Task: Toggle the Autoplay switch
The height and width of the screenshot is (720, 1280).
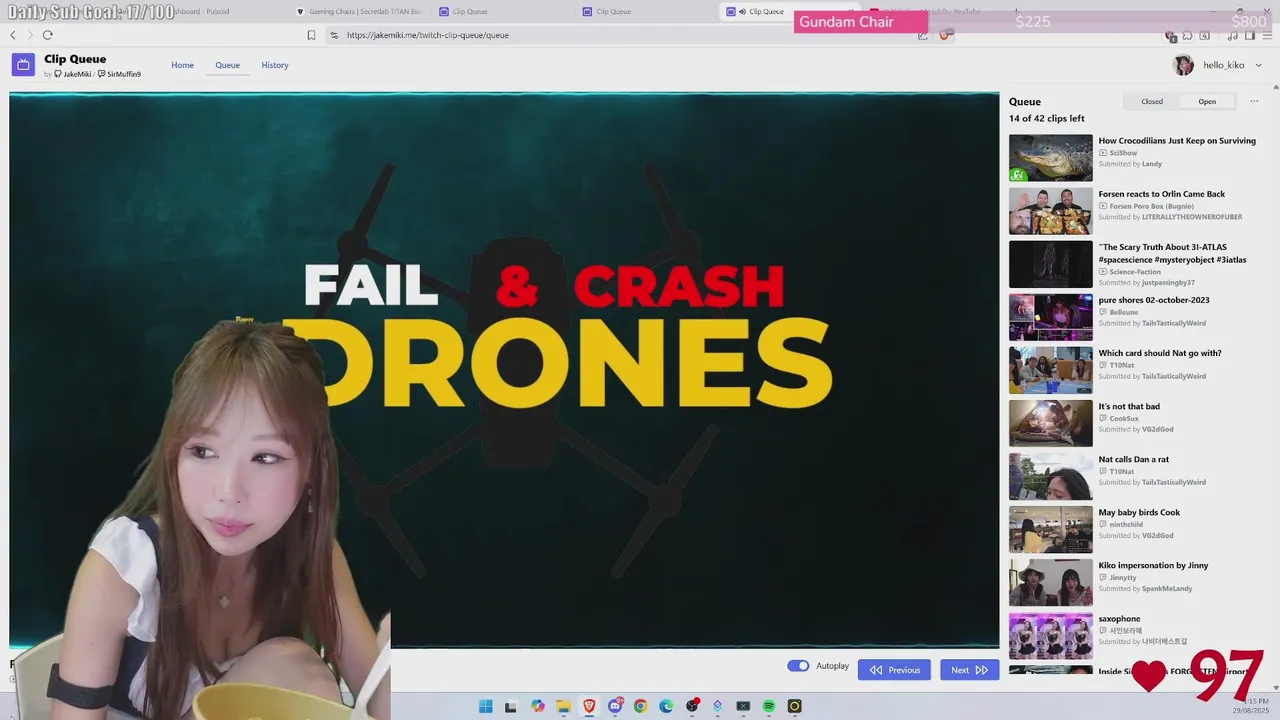Action: pos(798,666)
